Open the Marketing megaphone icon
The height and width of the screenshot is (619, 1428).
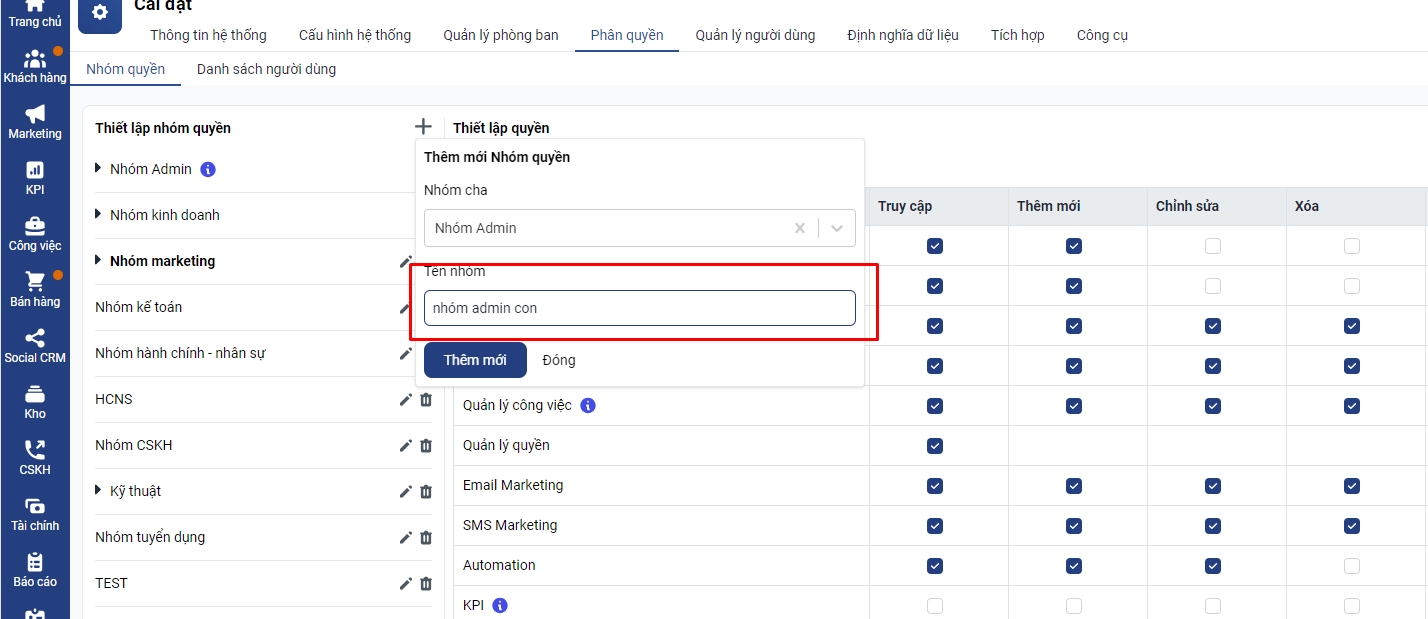35,115
